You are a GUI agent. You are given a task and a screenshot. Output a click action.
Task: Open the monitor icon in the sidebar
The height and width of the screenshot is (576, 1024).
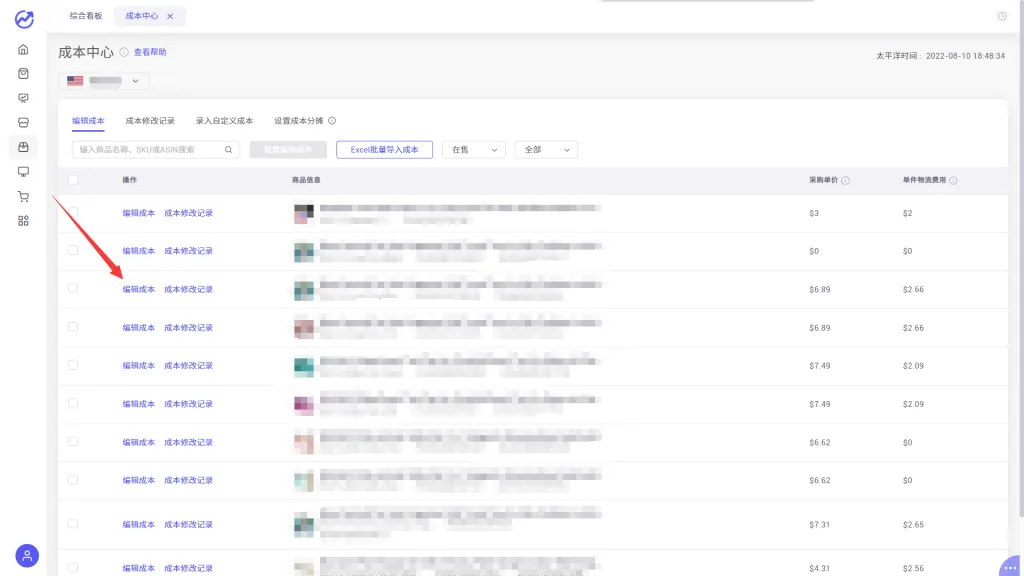pos(24,172)
